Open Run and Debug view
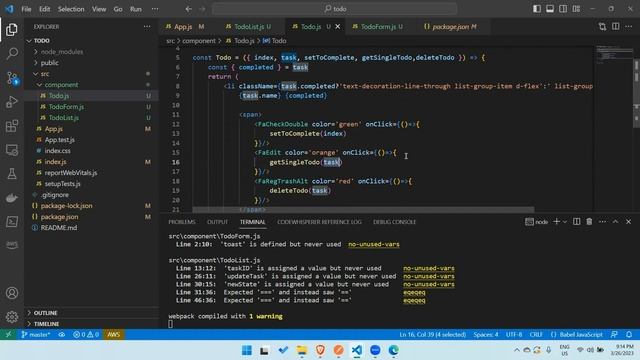 (x=12, y=102)
